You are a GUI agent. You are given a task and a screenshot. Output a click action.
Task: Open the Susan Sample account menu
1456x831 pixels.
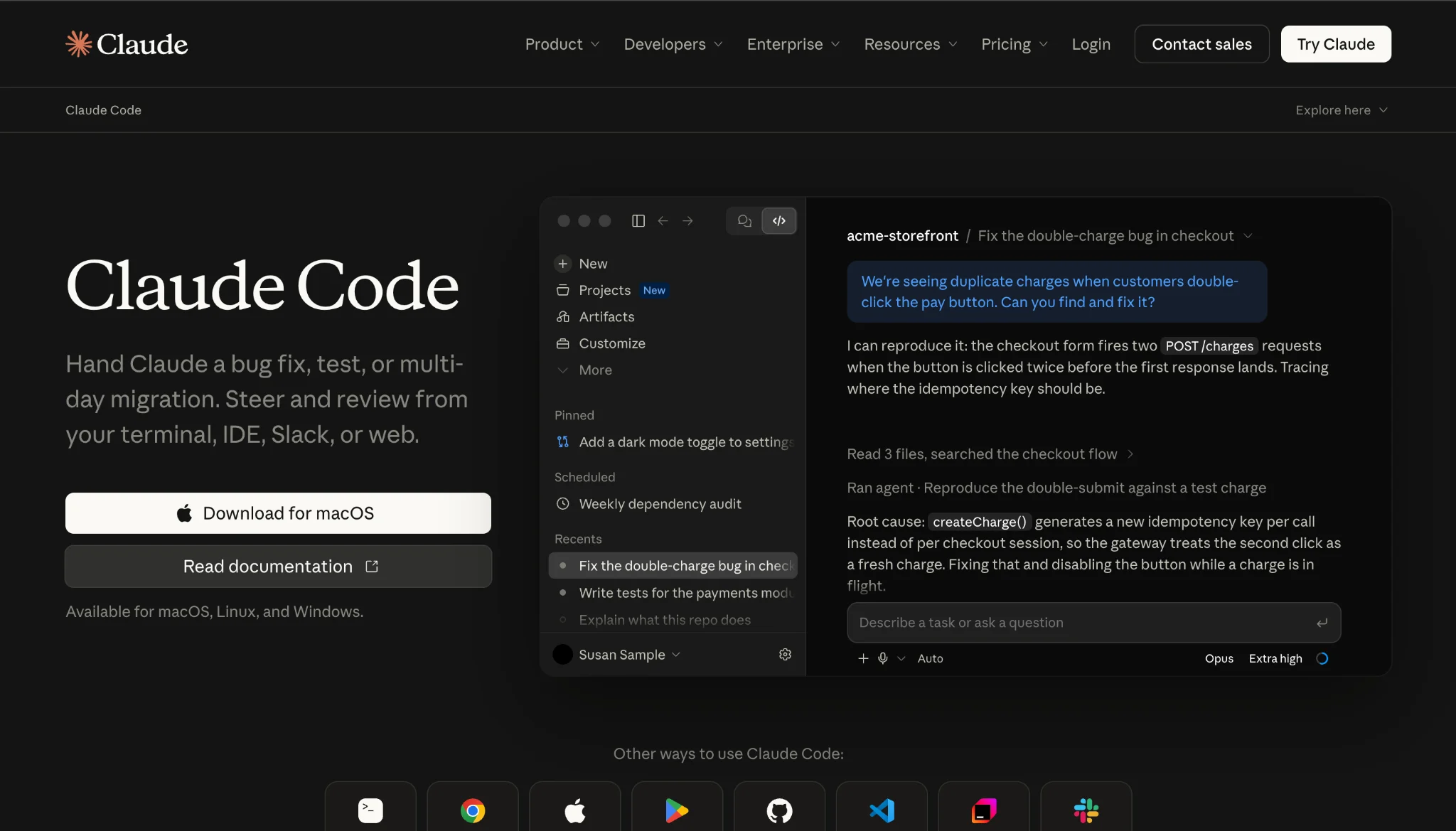pos(616,655)
